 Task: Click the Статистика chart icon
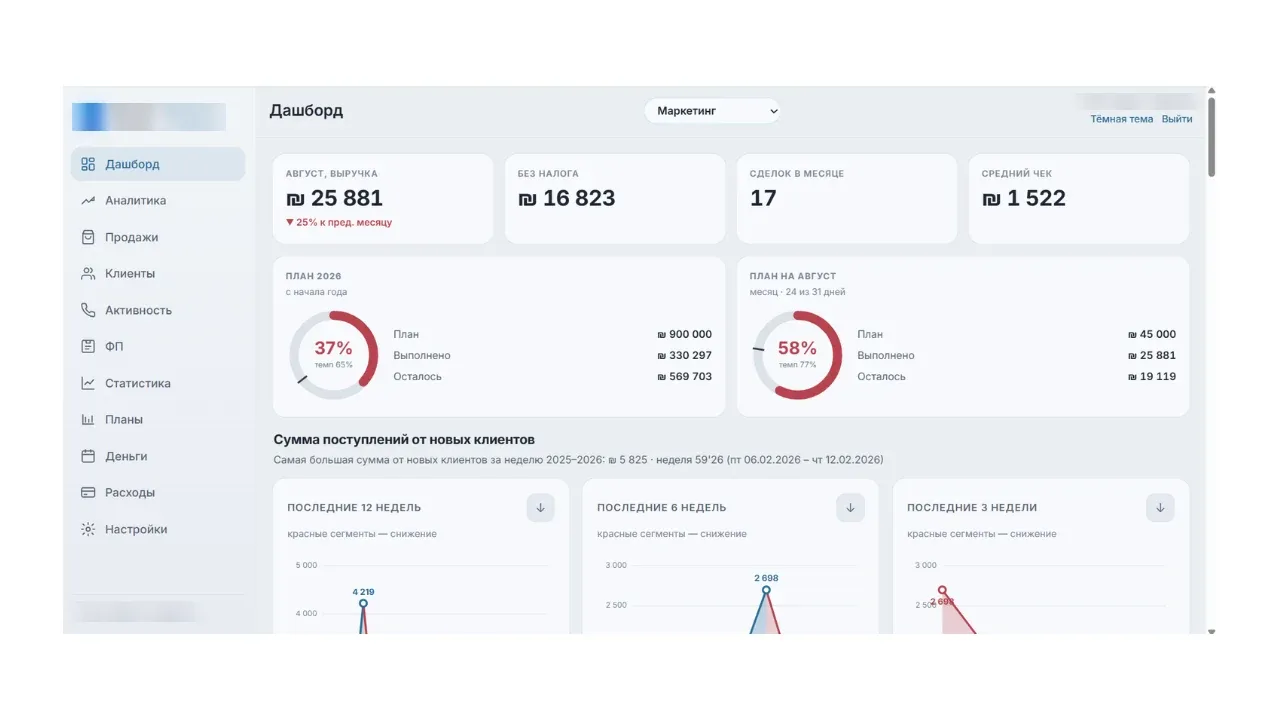pos(88,383)
